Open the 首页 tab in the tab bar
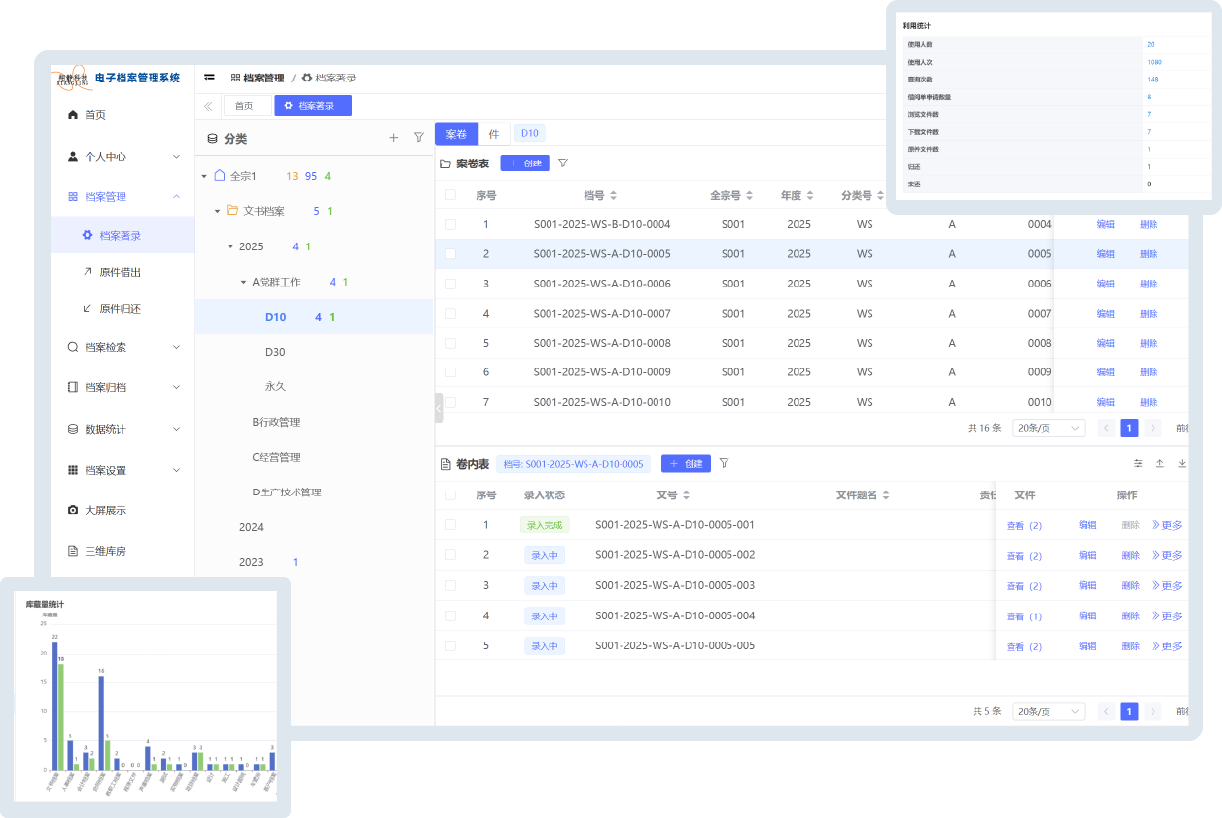Screen dimensions: 1222x818 click(246, 106)
